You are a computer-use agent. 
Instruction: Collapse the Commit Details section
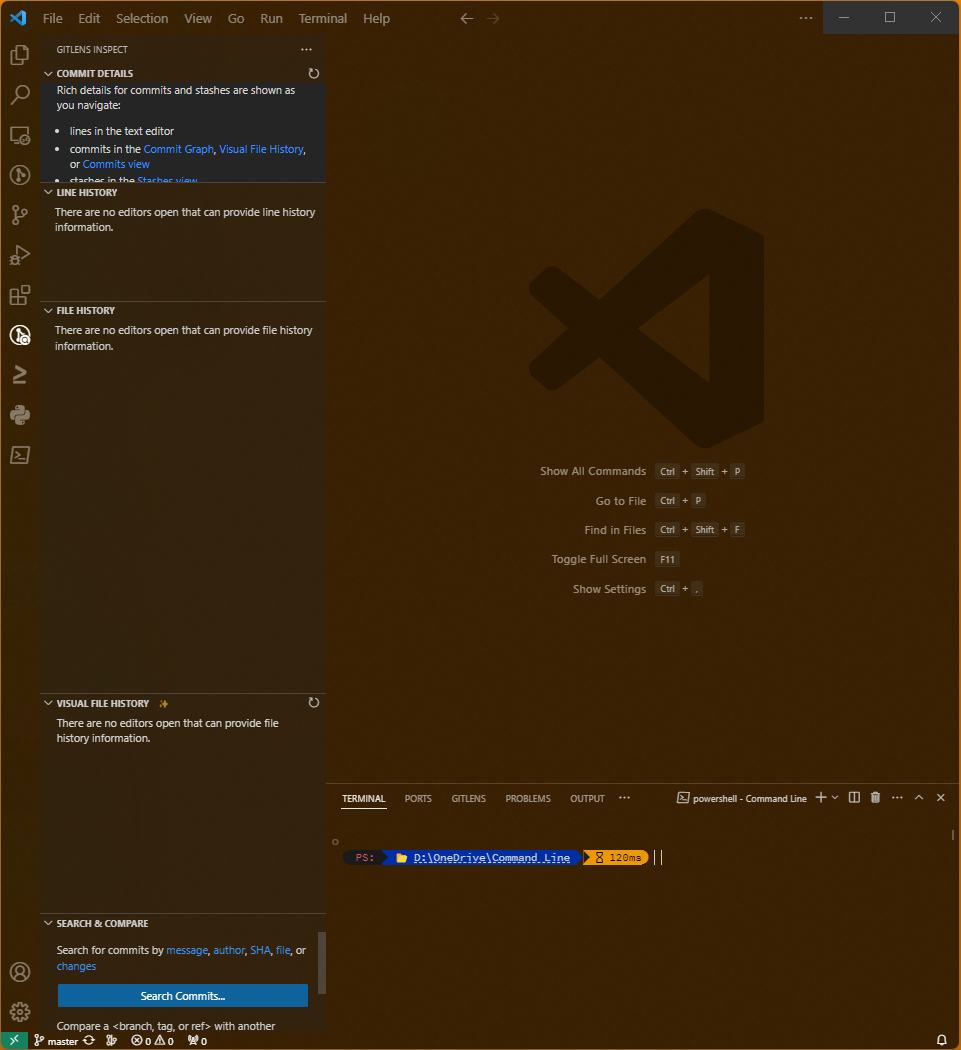point(47,73)
